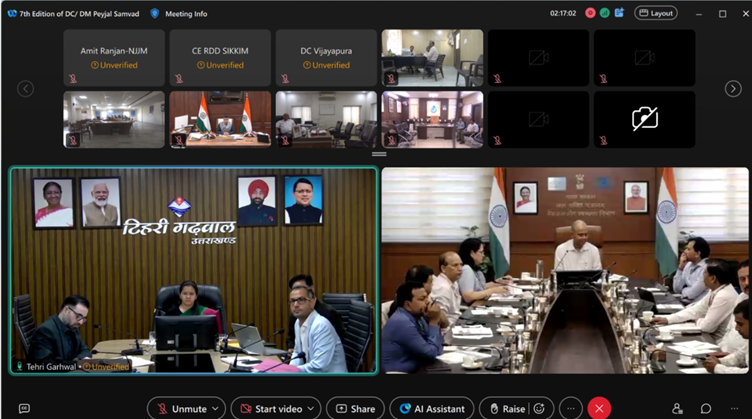The image size is (752, 419).
Task: Open the Layout options button
Action: [x=656, y=13]
